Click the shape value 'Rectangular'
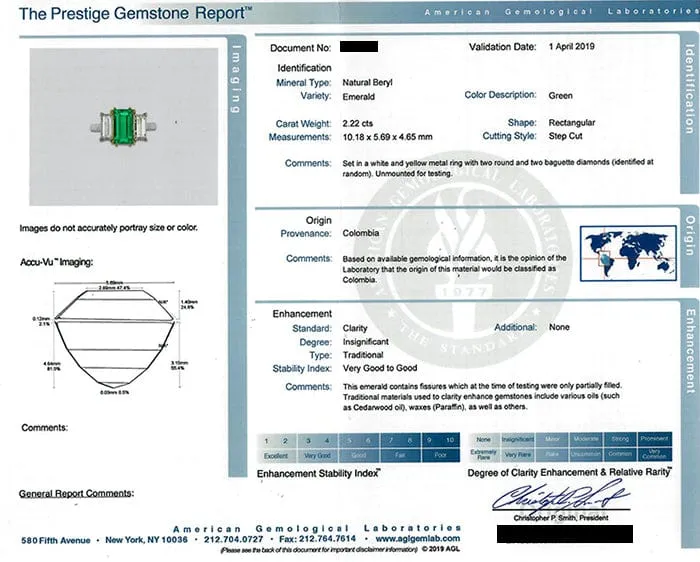Screen dimensions: 700x562 coord(572,122)
